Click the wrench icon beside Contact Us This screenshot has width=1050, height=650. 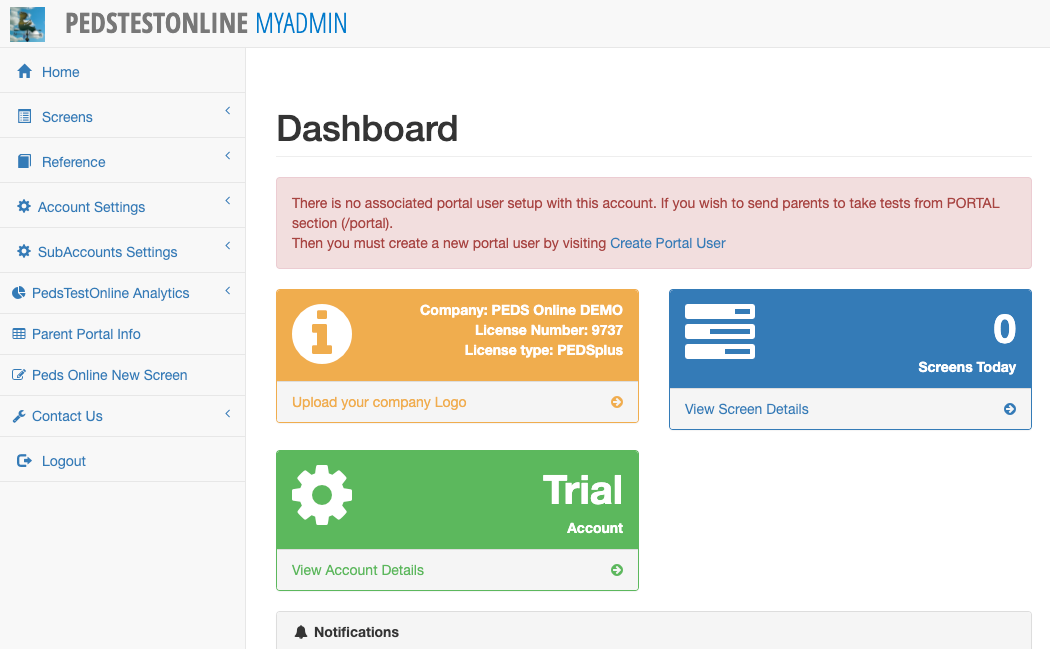pyautogui.click(x=22, y=415)
